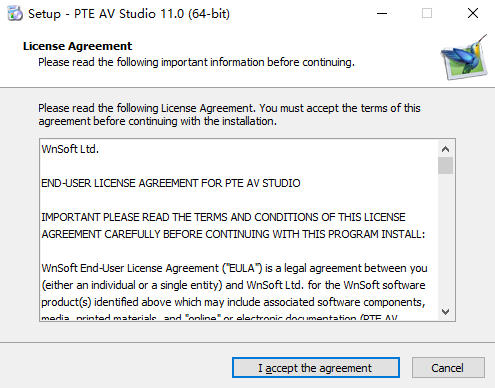The height and width of the screenshot is (388, 495).
Task: Minimize the setup window
Action: 382,14
